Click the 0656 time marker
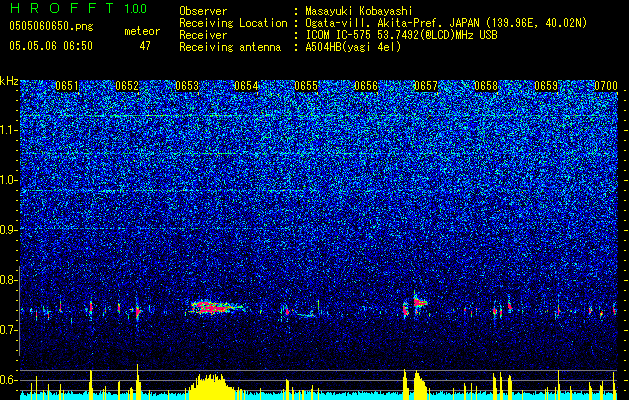Viewport: 629px width, 400px height. [366, 86]
